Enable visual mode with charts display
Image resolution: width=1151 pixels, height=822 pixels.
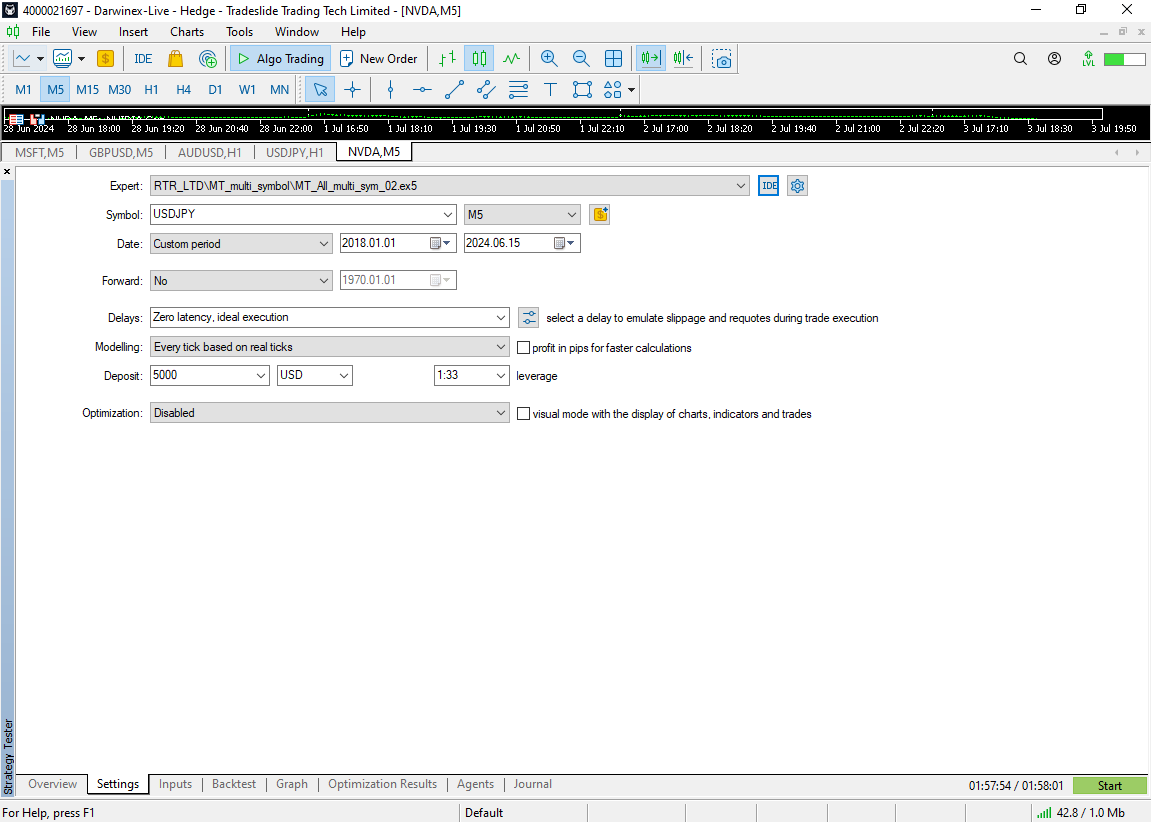tap(523, 414)
